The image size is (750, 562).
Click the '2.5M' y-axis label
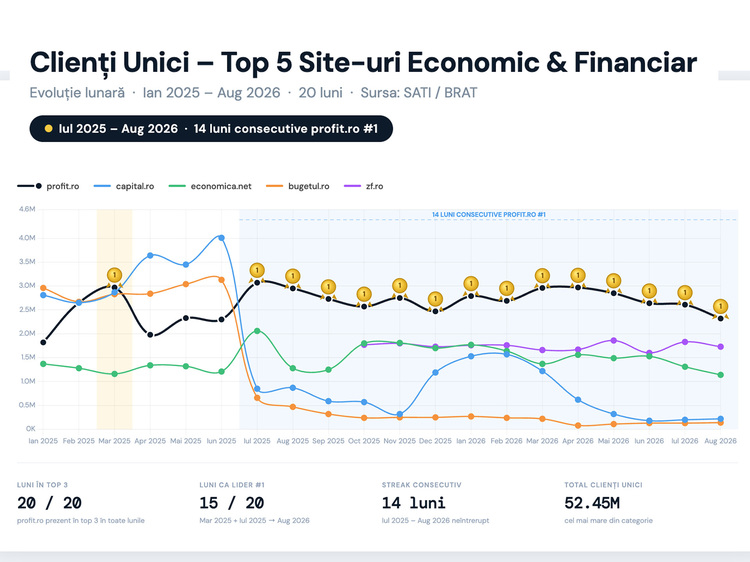pyautogui.click(x=27, y=309)
